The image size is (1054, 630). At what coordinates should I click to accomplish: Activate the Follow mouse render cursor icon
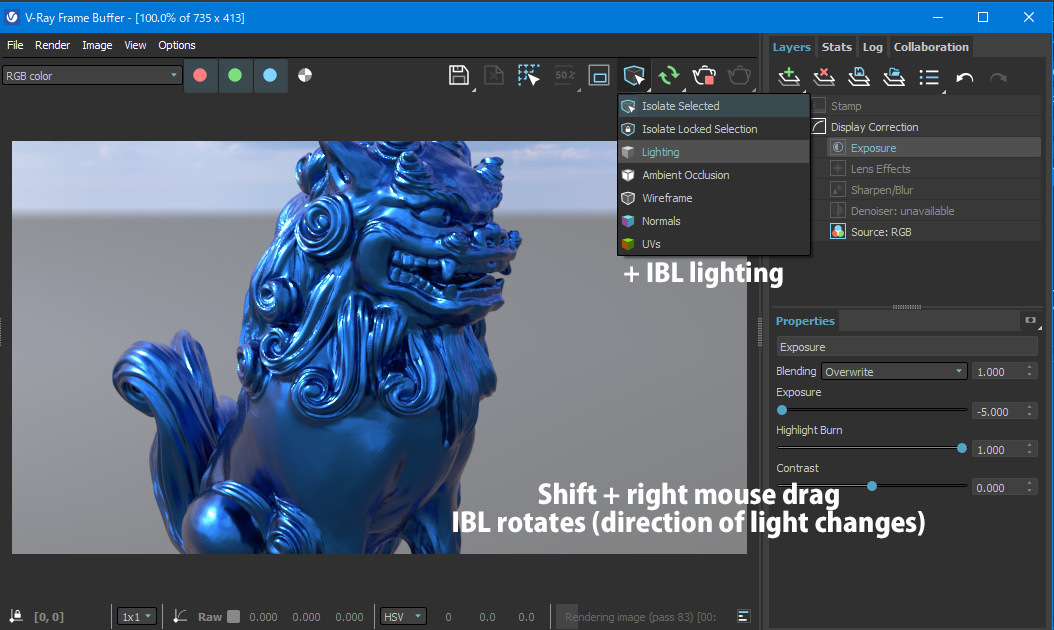tap(529, 75)
